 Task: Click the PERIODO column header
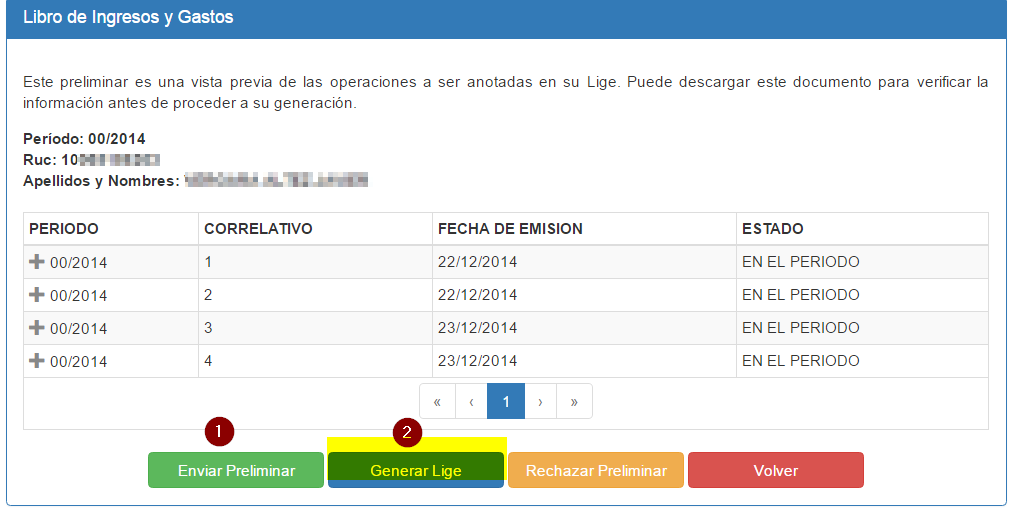pos(64,229)
